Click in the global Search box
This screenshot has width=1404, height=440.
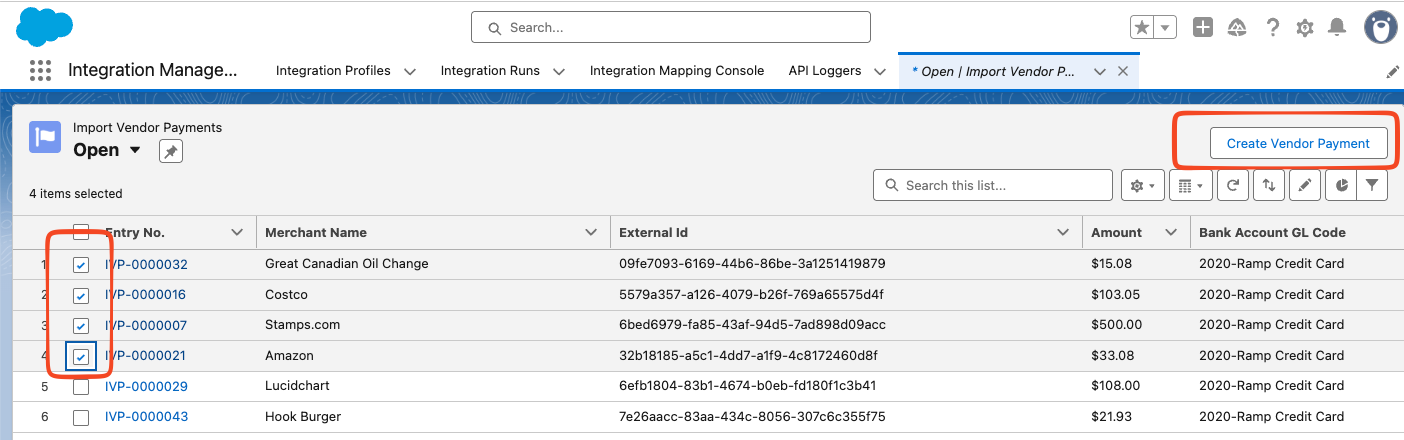pyautogui.click(x=671, y=27)
